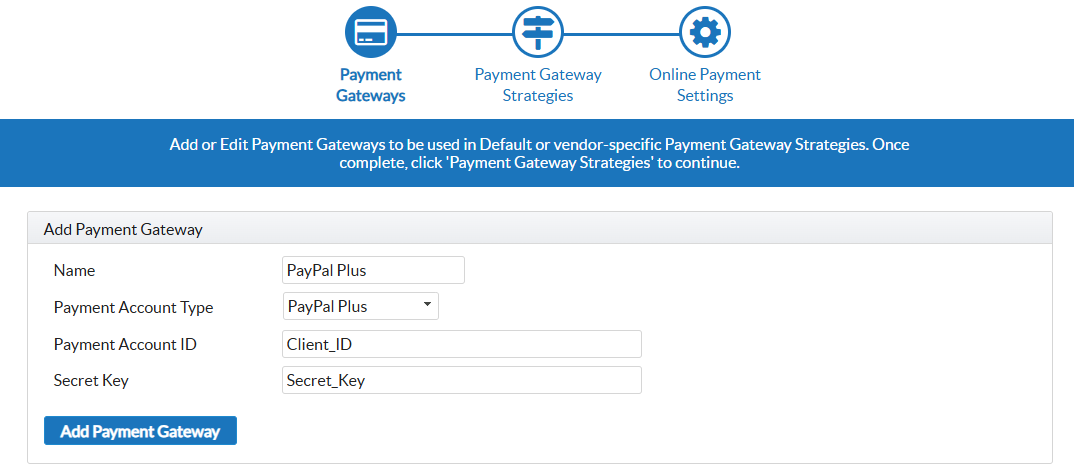Open Online Payment Settings step label
This screenshot has width=1074, height=469.
[705, 85]
